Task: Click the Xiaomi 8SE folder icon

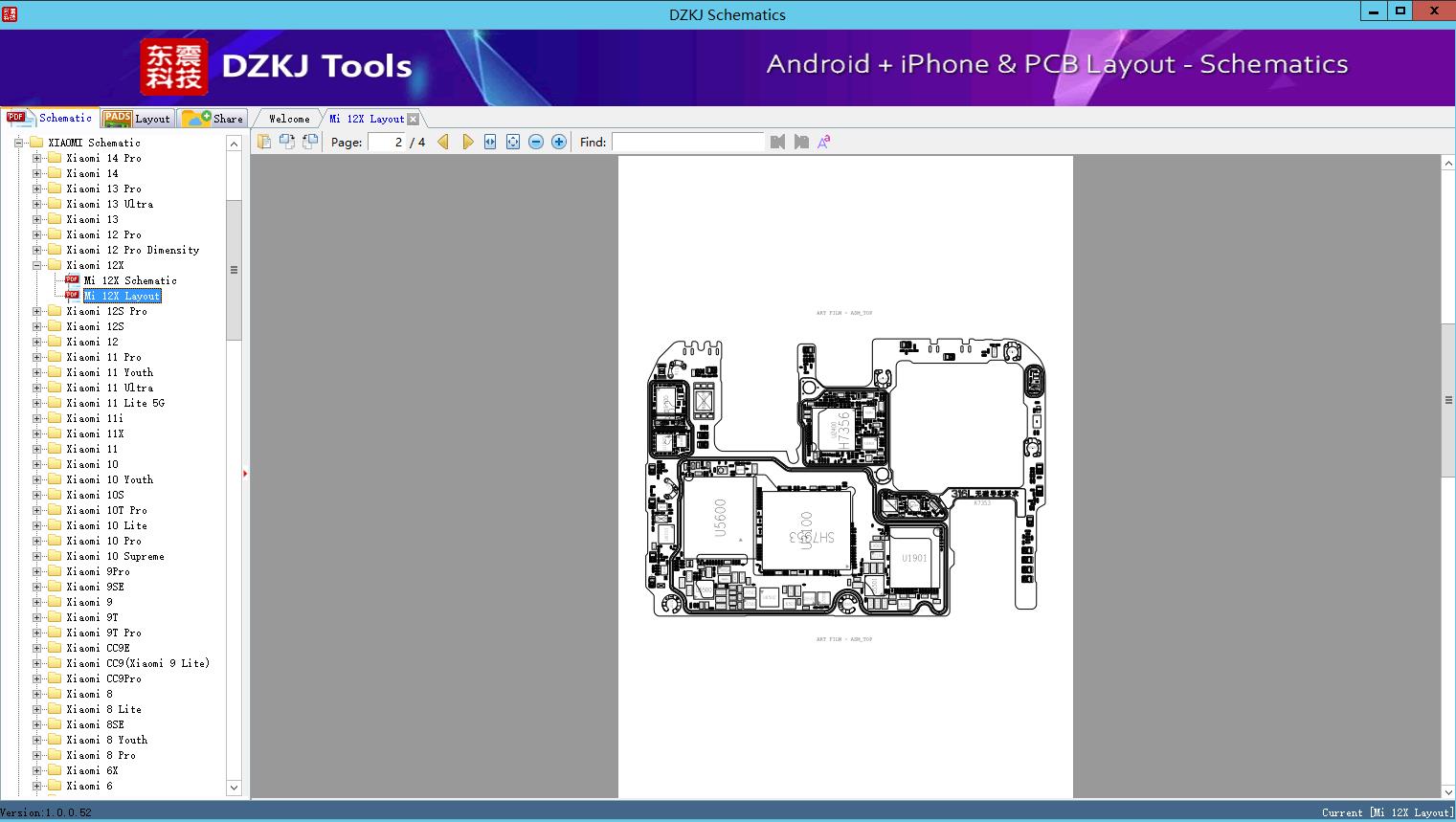Action: [55, 724]
